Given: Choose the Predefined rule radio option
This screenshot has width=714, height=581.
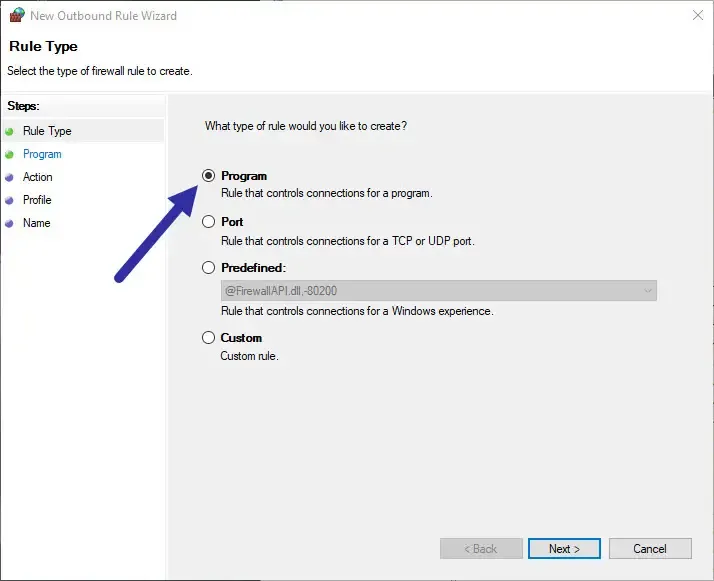Looking at the screenshot, I should click(208, 268).
